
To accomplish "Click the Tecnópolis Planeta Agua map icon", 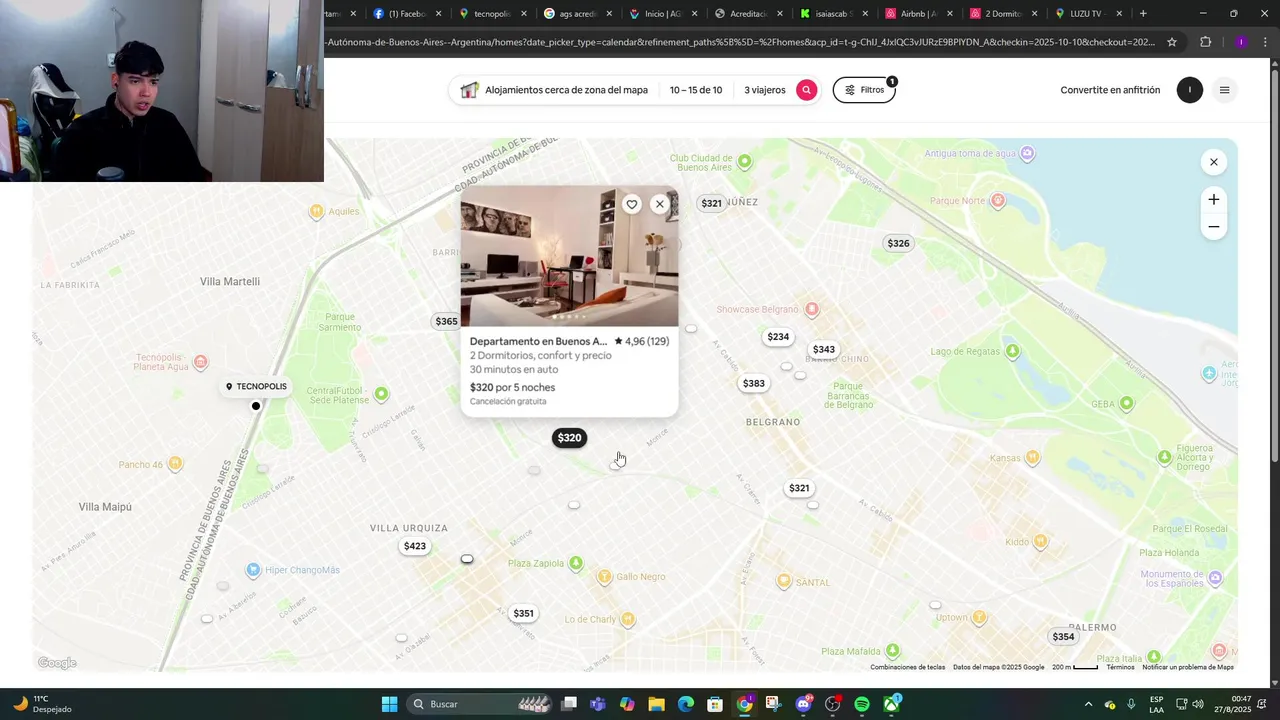I will click(x=201, y=362).
